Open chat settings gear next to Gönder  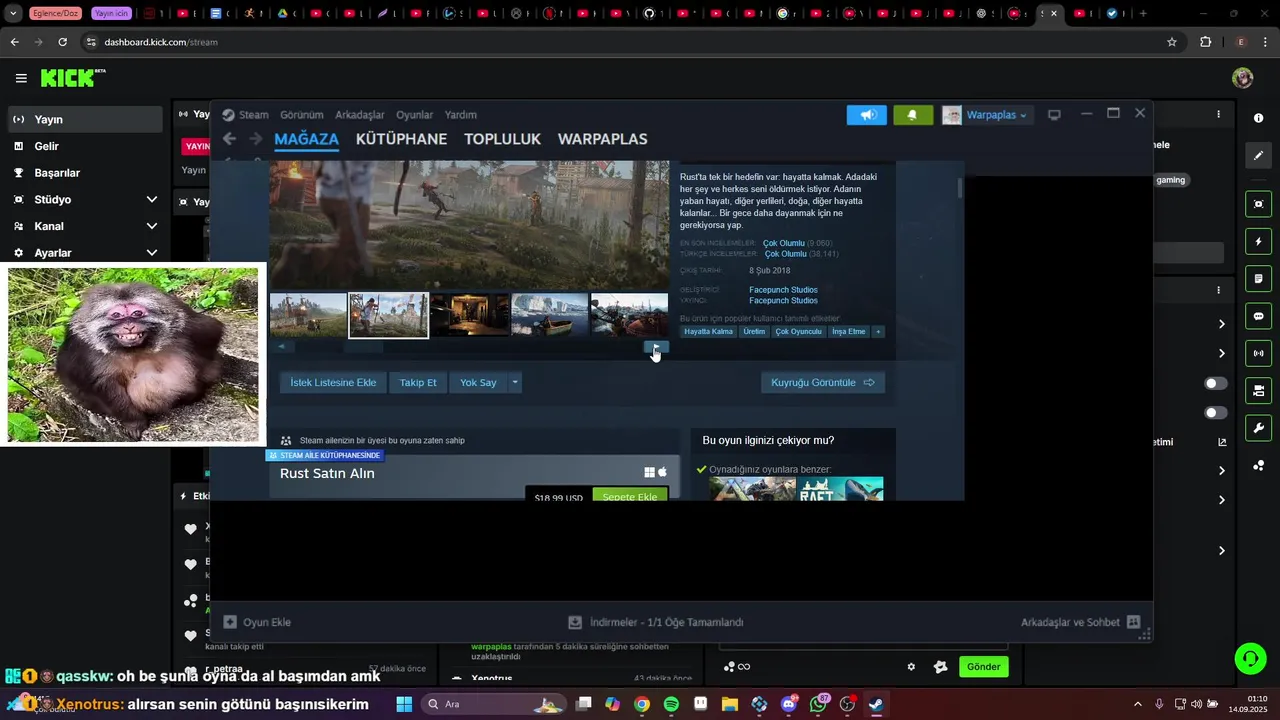click(911, 667)
